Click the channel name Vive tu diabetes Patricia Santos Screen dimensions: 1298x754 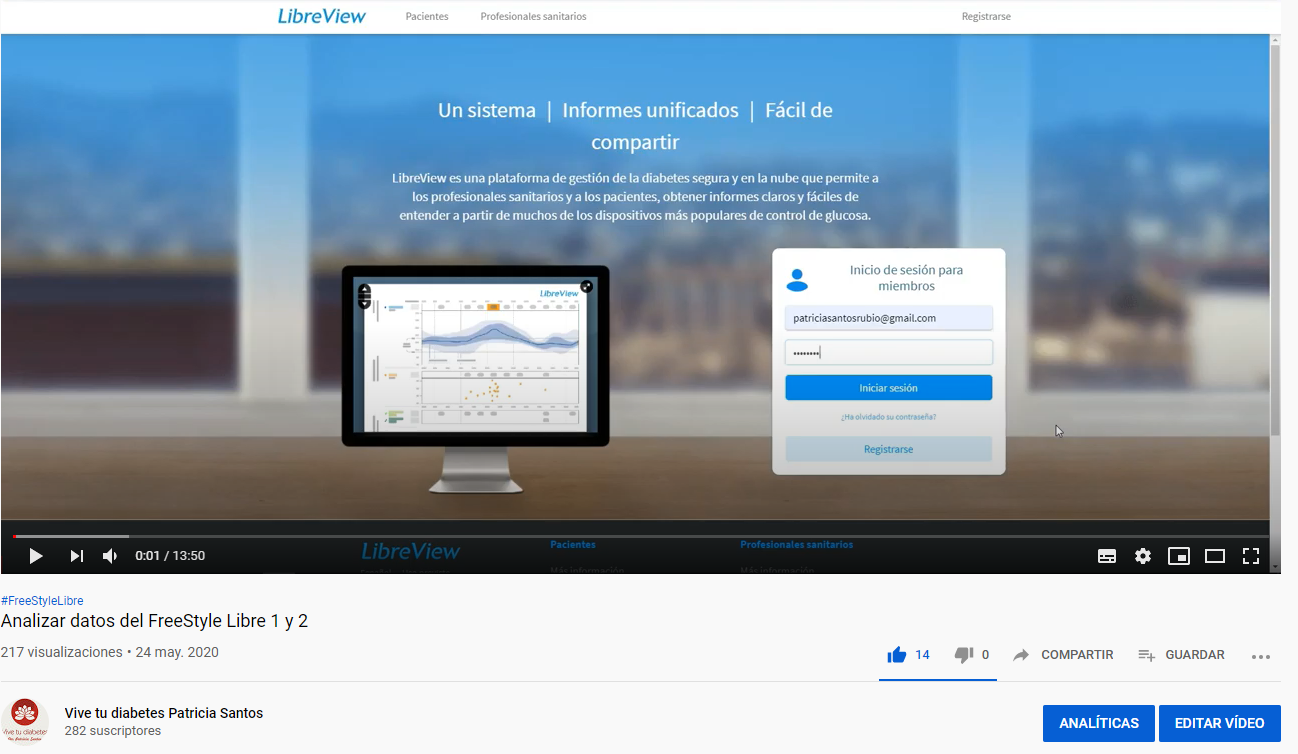164,713
